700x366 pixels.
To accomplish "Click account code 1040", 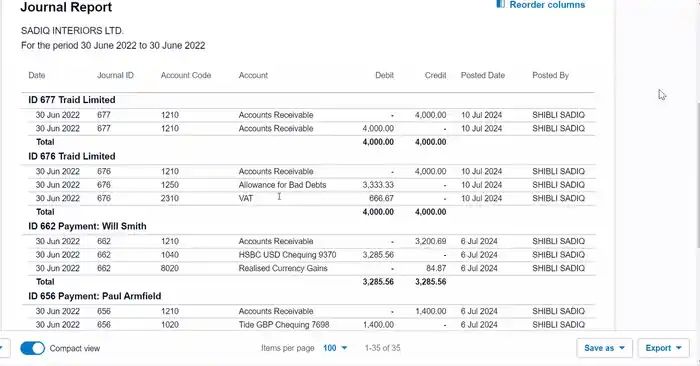I will pos(170,255).
